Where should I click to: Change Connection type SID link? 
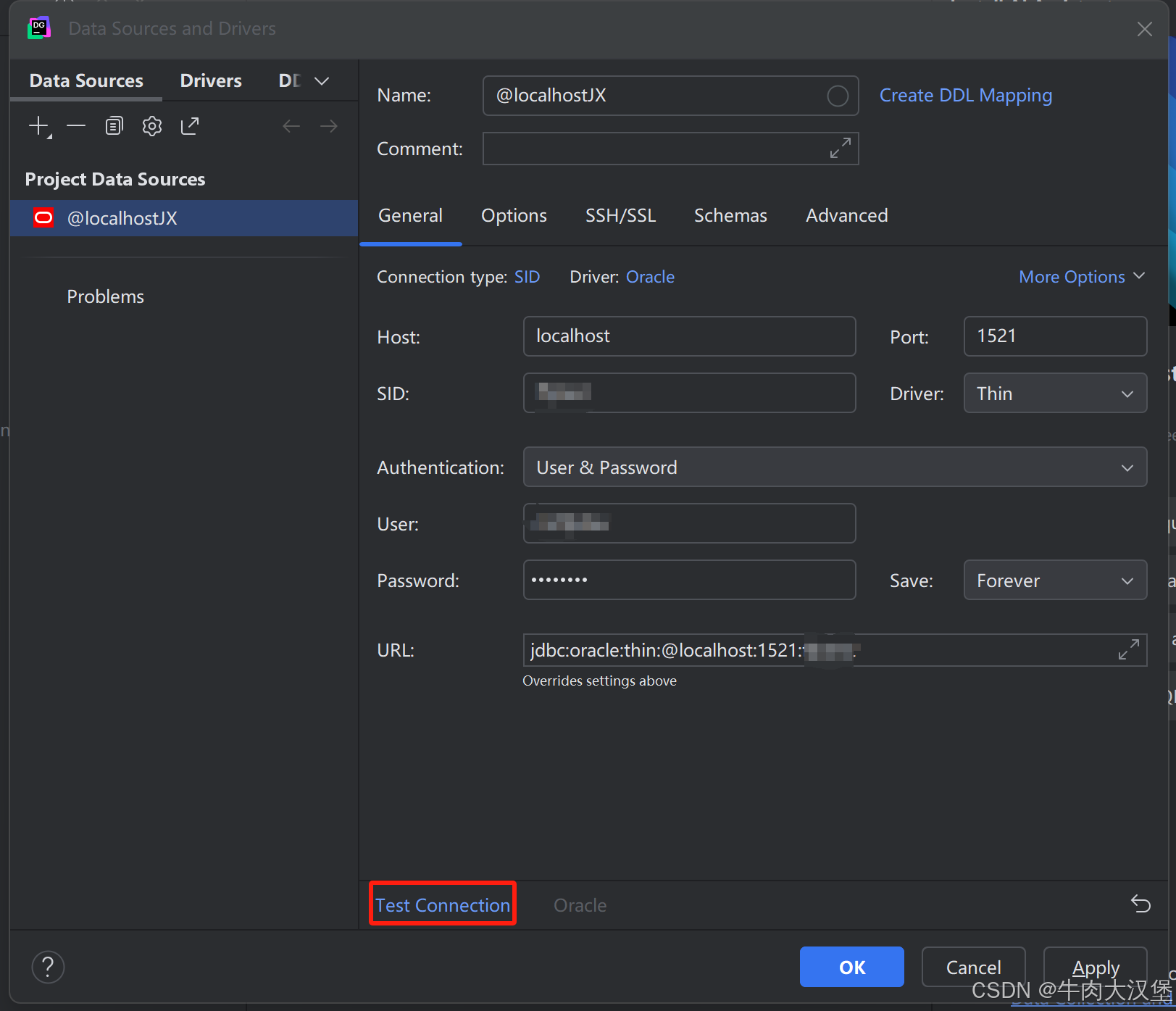[527, 277]
